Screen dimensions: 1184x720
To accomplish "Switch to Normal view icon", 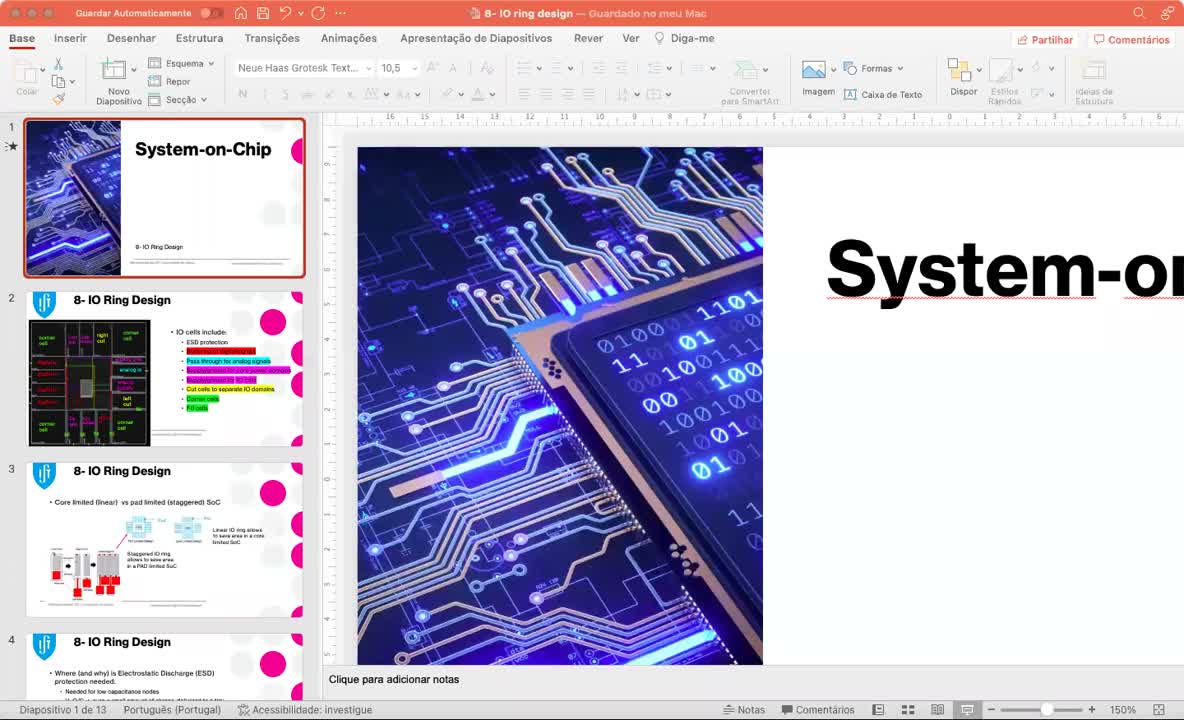I will point(878,709).
